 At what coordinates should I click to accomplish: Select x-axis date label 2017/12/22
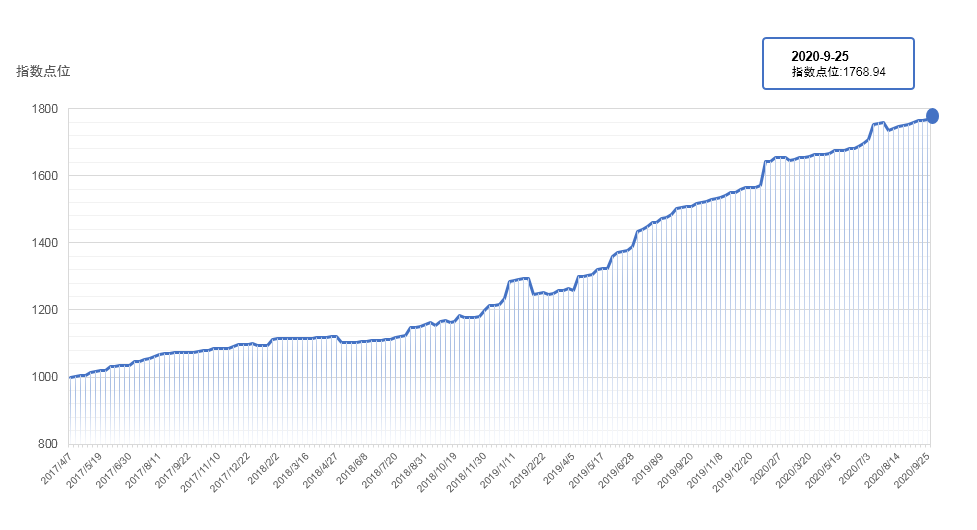pos(230,472)
